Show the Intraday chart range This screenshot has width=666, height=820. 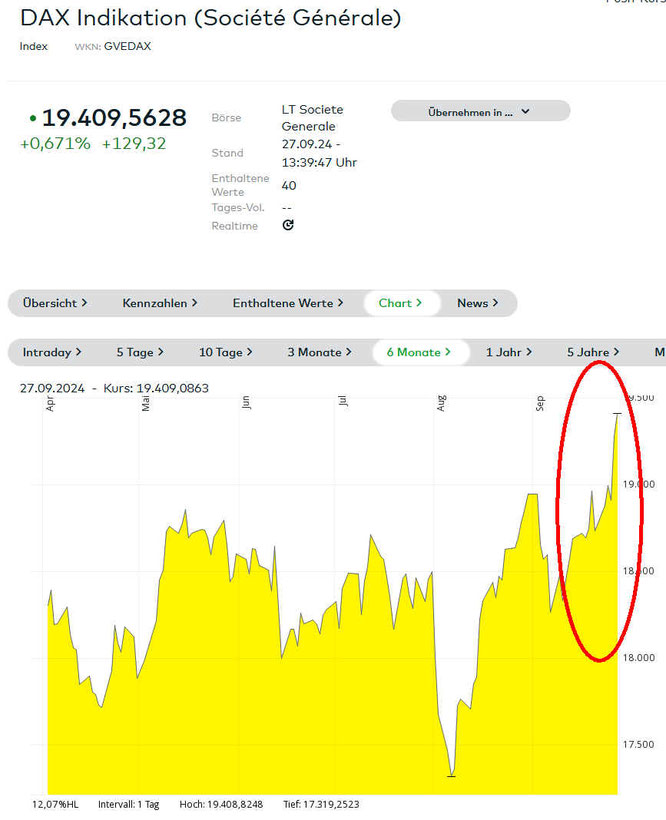click(x=52, y=352)
